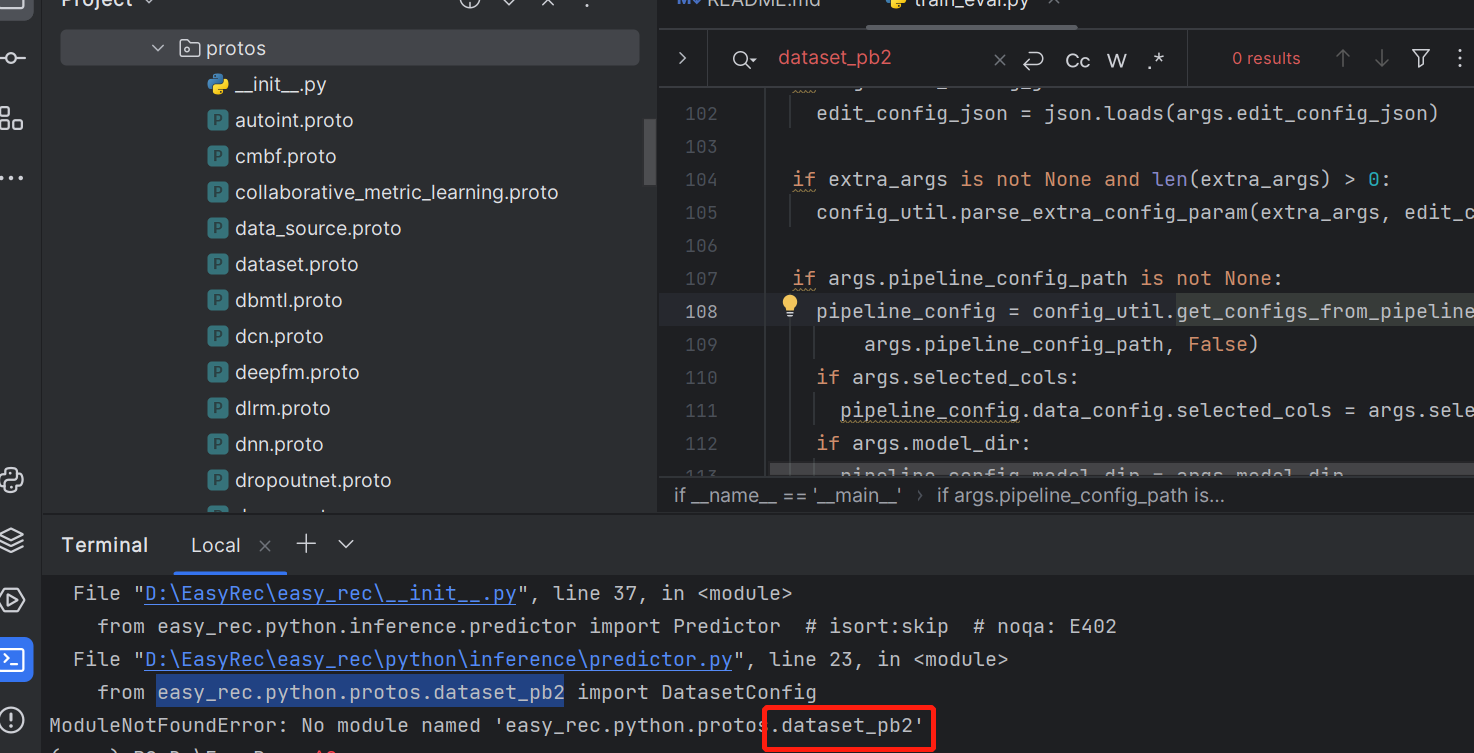Image resolution: width=1474 pixels, height=753 pixels.
Task: Open search filter options funnel
Action: coord(1421,59)
